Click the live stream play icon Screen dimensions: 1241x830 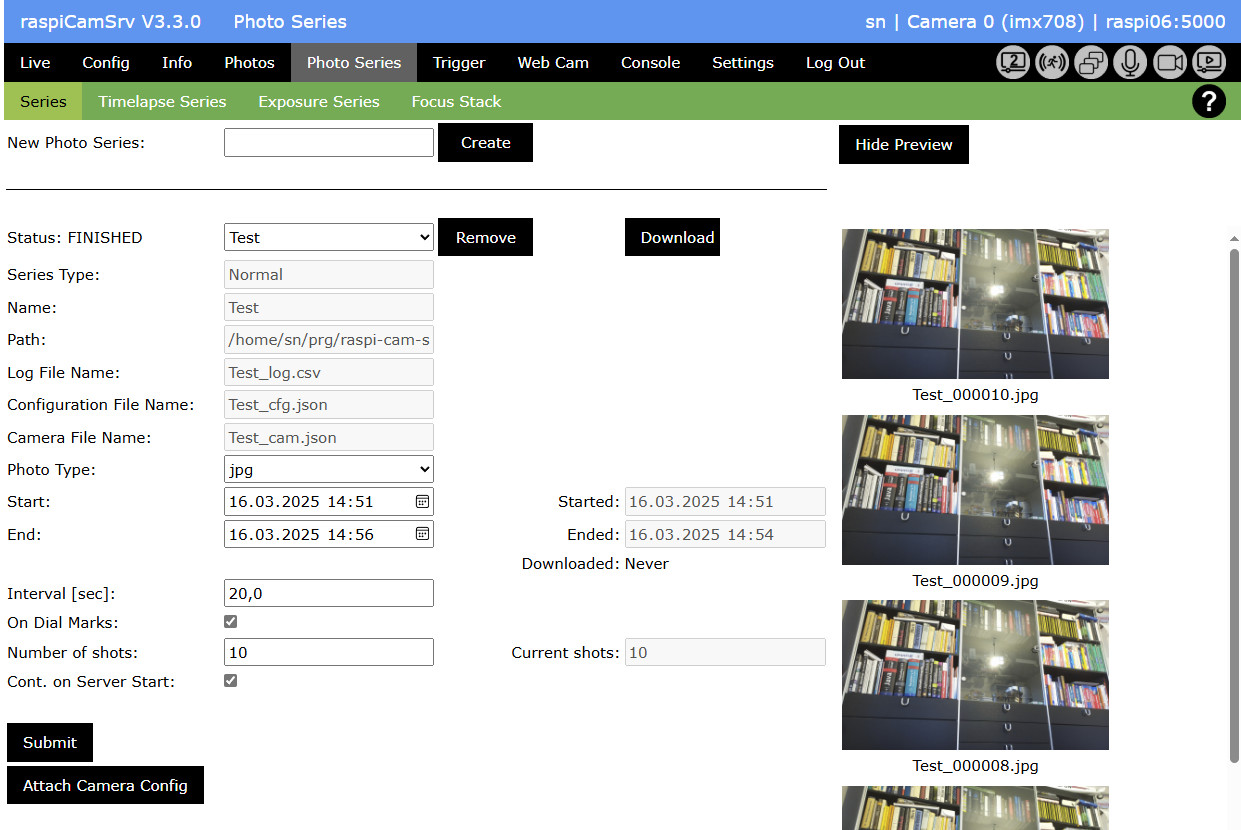point(1208,62)
